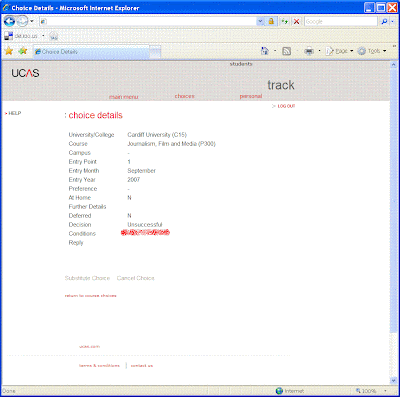Open the Tools menu
Screen dimensions: 400x397
click(x=372, y=51)
